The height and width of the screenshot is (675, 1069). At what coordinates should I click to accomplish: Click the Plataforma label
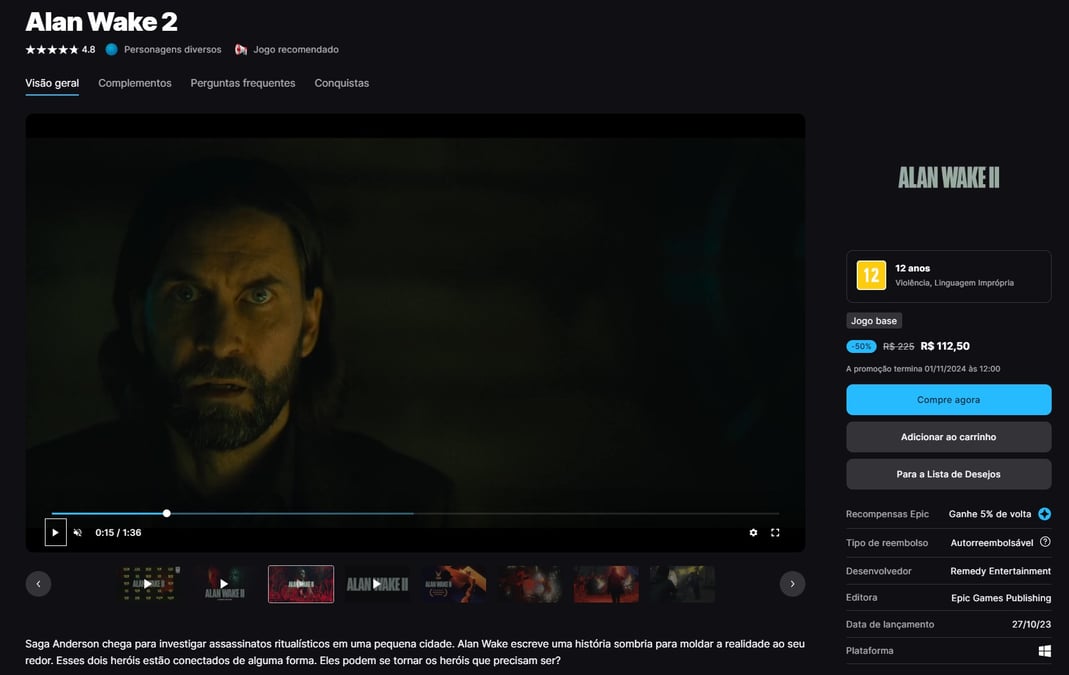[x=870, y=650]
